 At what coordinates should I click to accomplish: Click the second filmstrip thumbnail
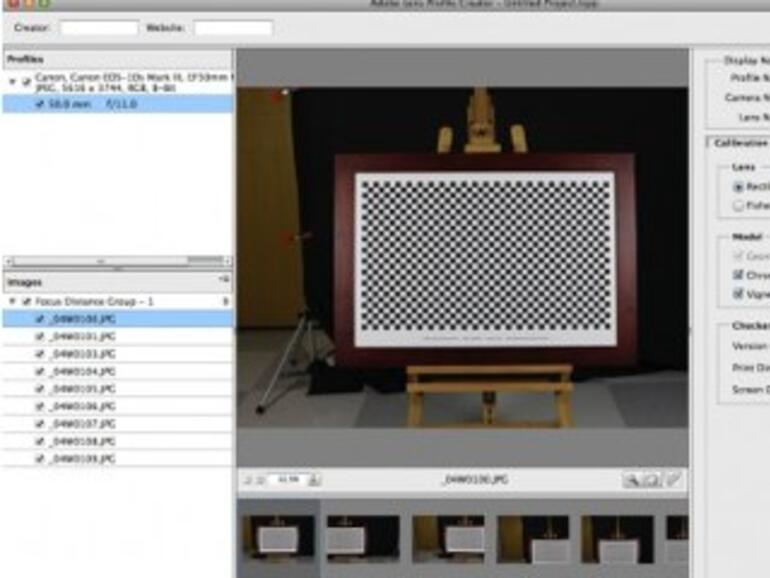(363, 538)
